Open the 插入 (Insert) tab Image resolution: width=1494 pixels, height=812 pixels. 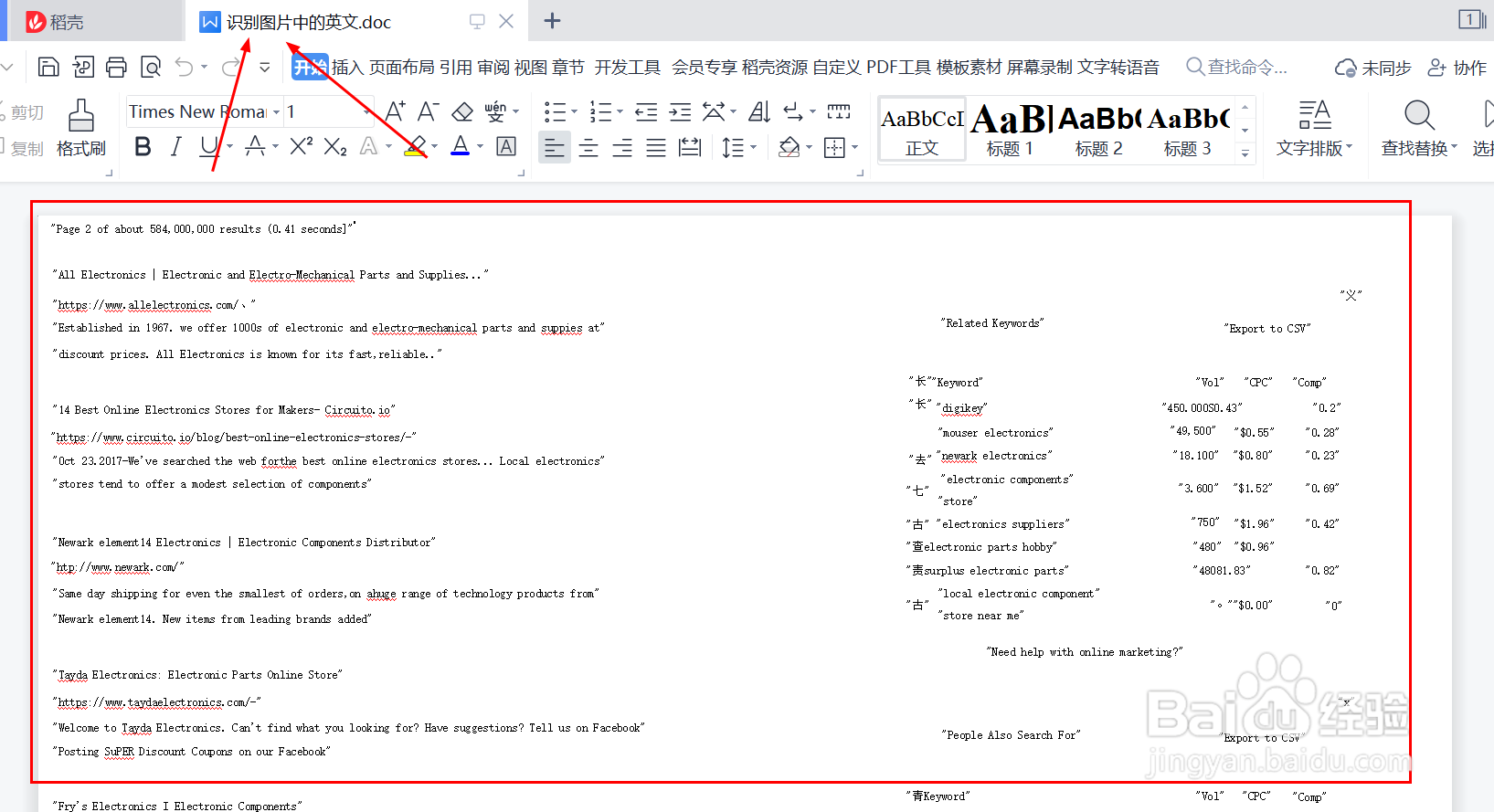pos(347,67)
